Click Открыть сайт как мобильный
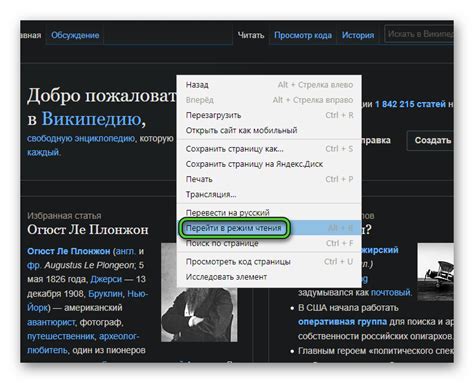 pyautogui.click(x=269, y=130)
